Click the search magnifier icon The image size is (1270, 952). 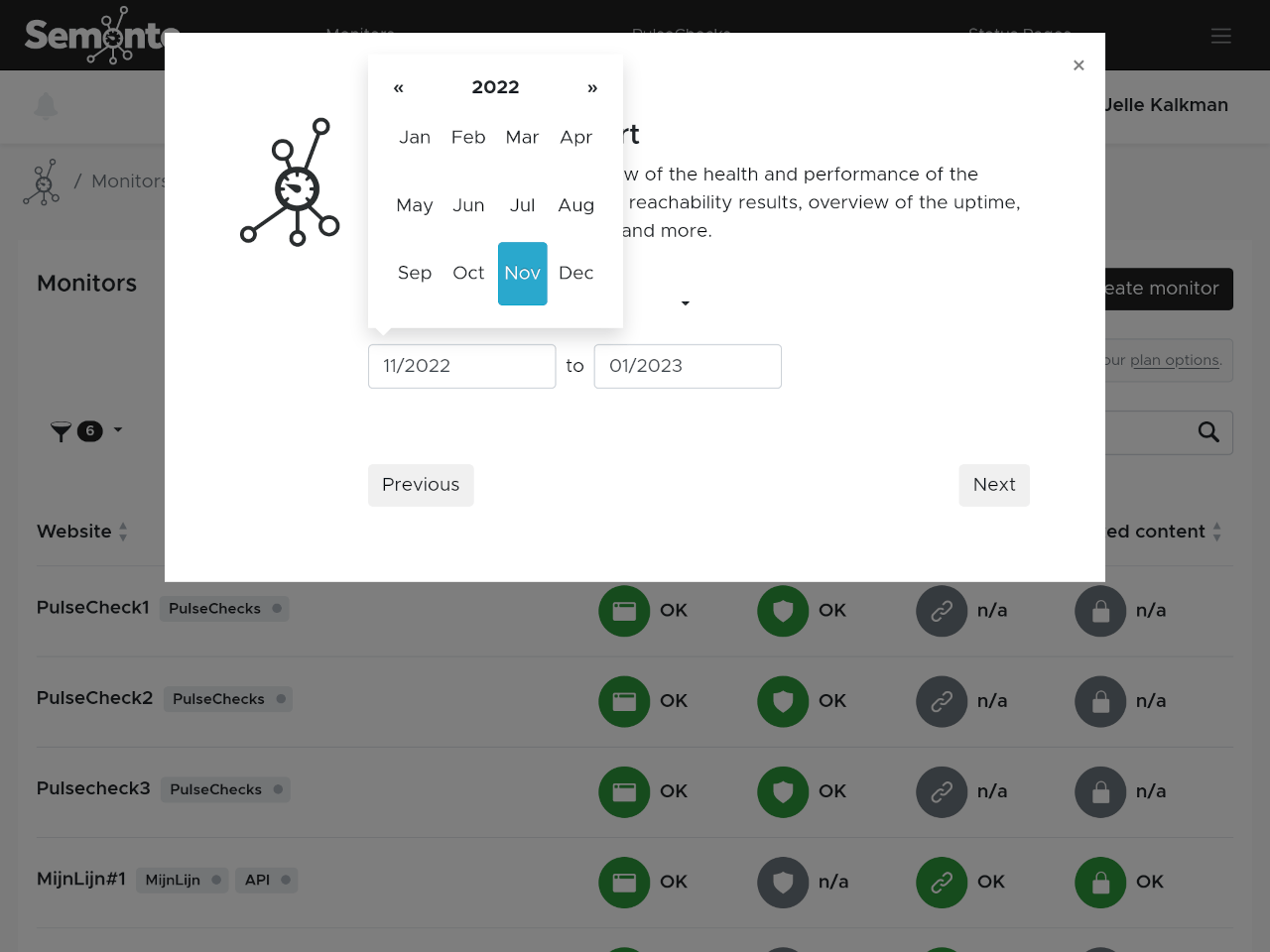point(1208,432)
